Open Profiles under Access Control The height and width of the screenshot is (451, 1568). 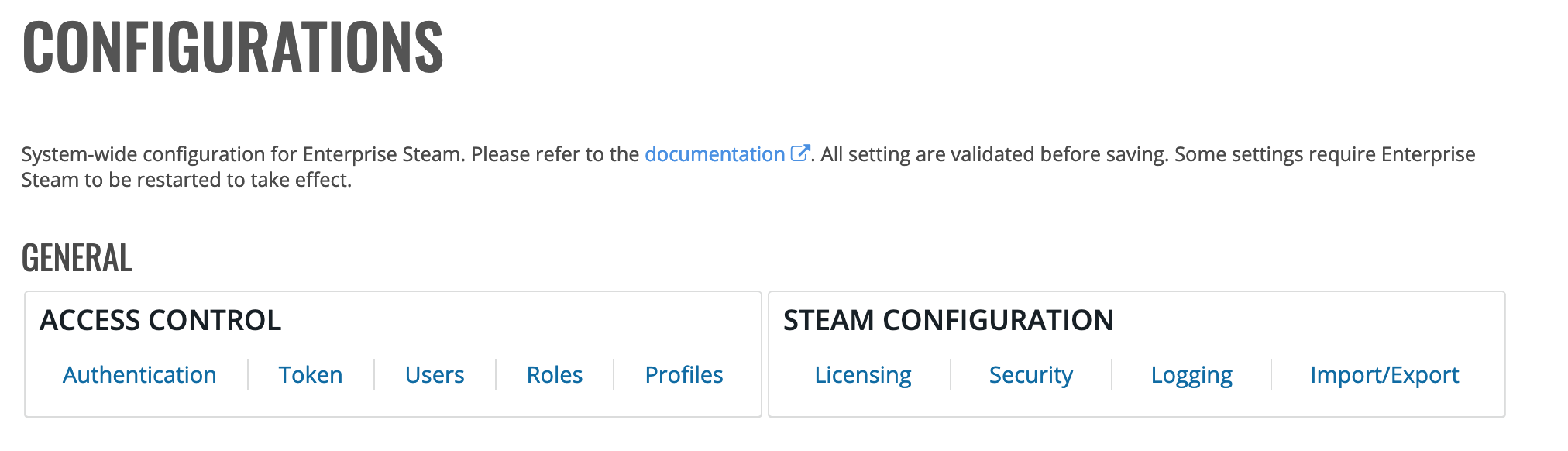tap(684, 375)
